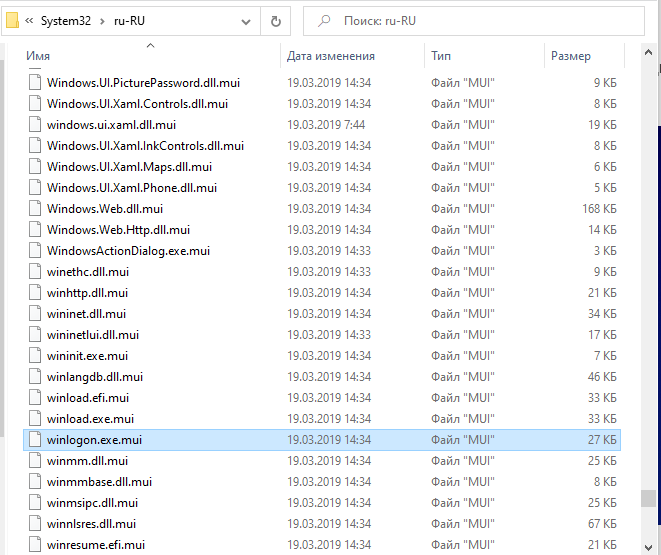
Task: Select wininet.dll.mui file name
Action: 86,314
